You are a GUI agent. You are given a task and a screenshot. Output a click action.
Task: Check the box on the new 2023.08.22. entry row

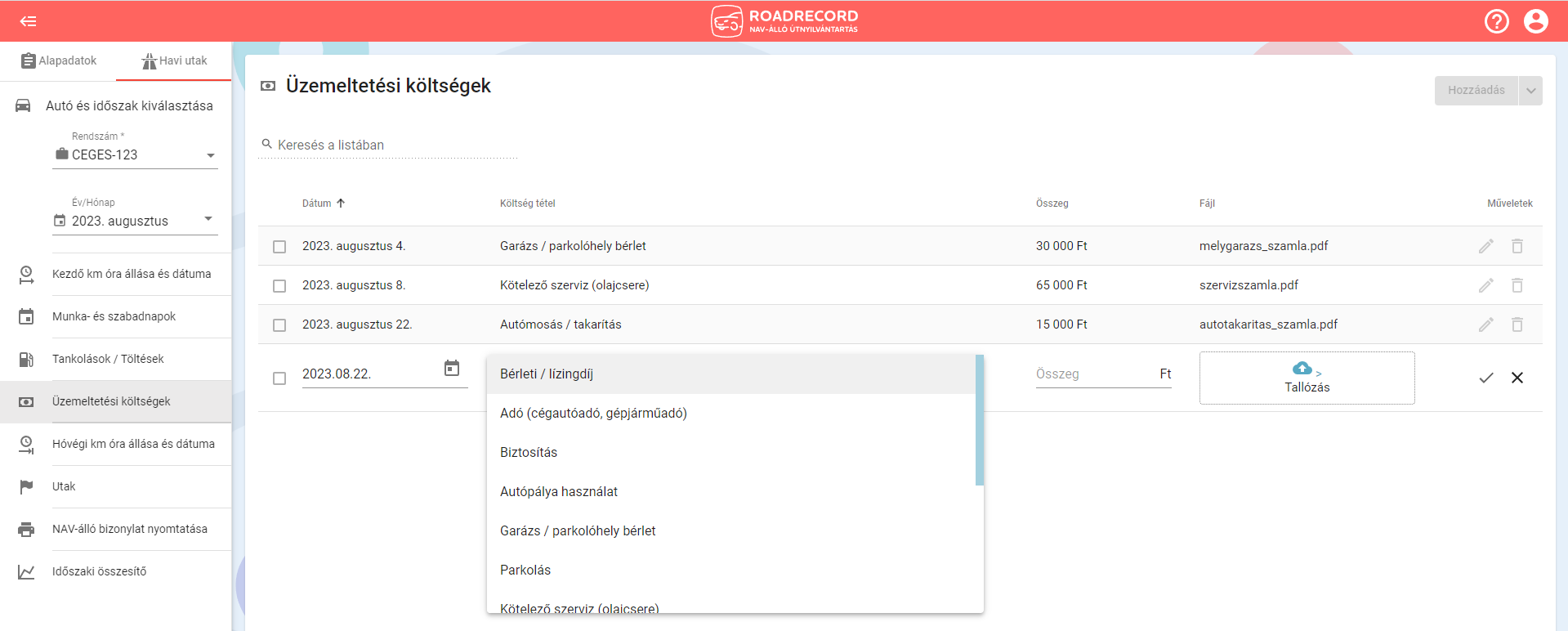pos(279,378)
